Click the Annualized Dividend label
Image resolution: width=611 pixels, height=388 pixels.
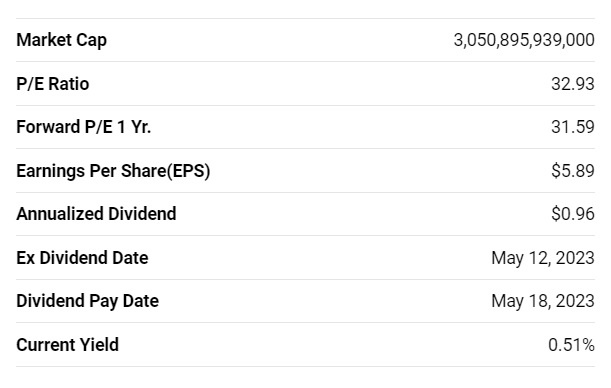96,214
